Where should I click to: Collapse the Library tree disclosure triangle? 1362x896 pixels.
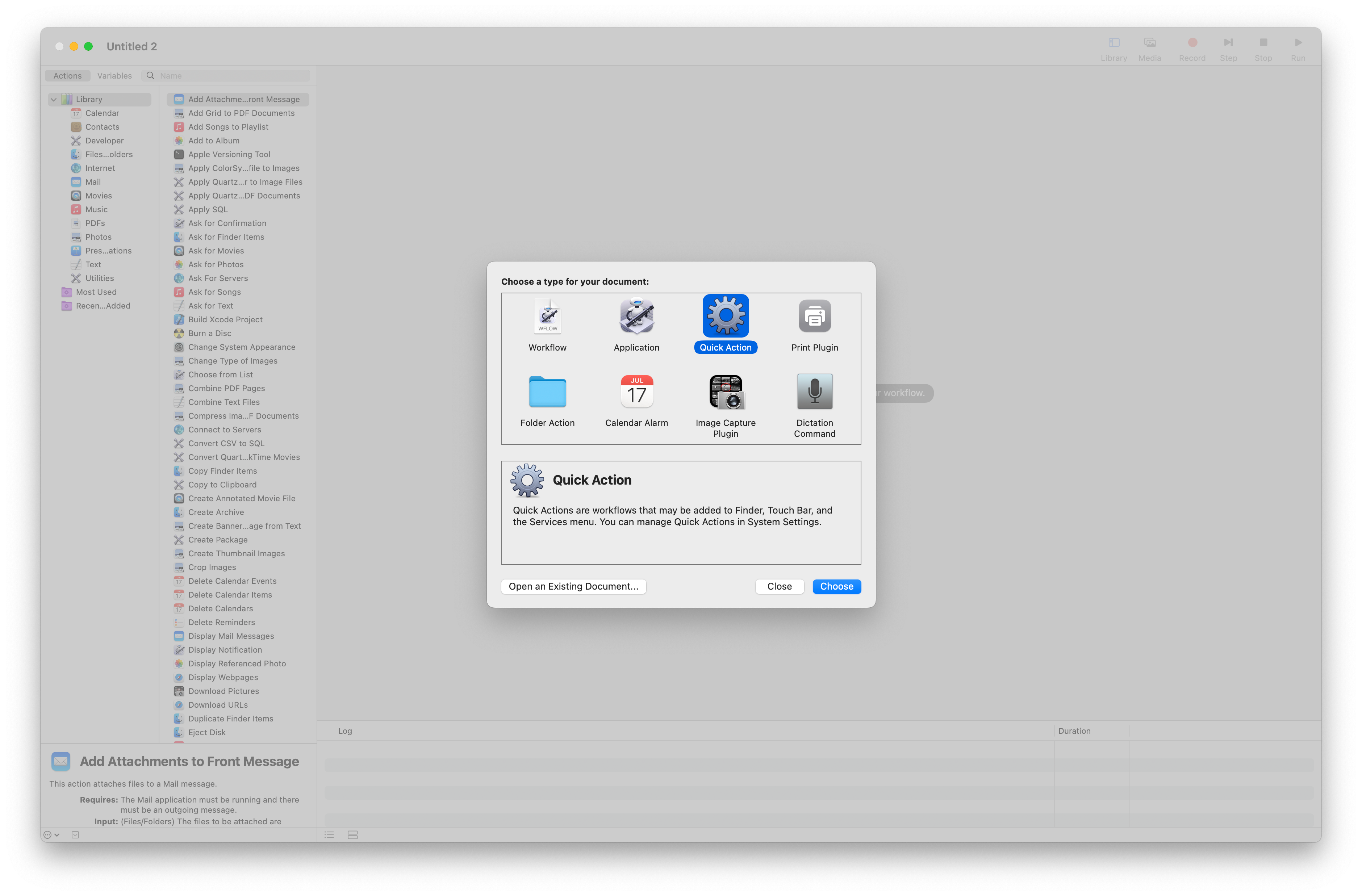click(54, 100)
